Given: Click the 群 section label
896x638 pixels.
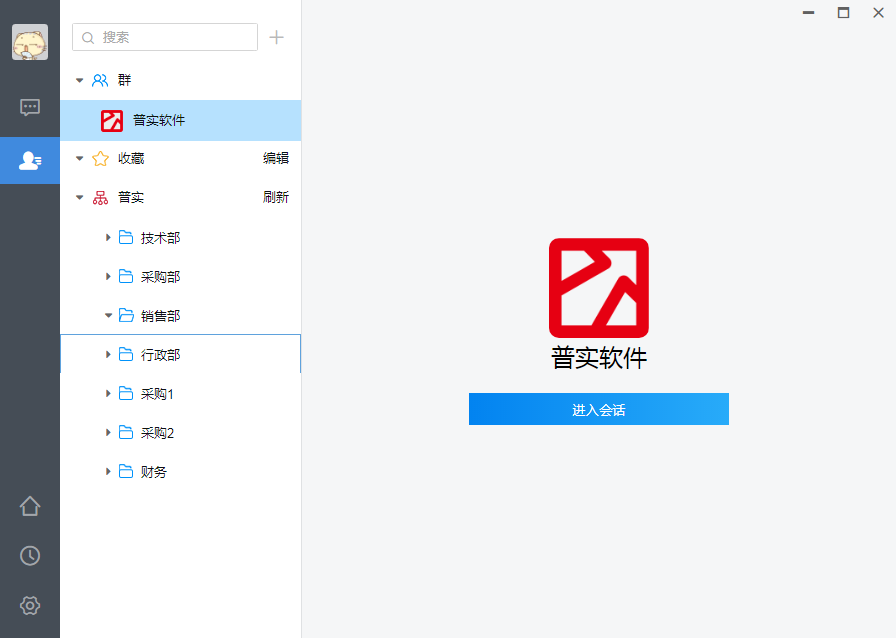Looking at the screenshot, I should [125, 80].
